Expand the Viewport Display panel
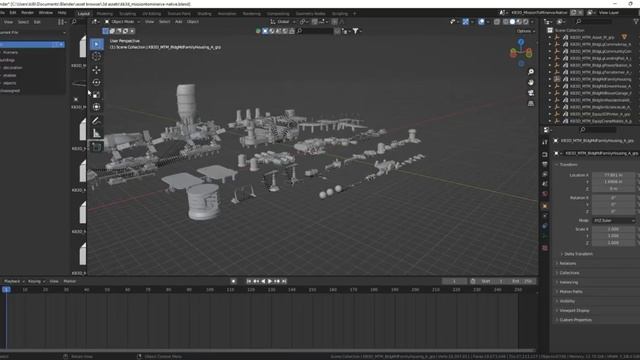The width and height of the screenshot is (640, 360). point(573,311)
